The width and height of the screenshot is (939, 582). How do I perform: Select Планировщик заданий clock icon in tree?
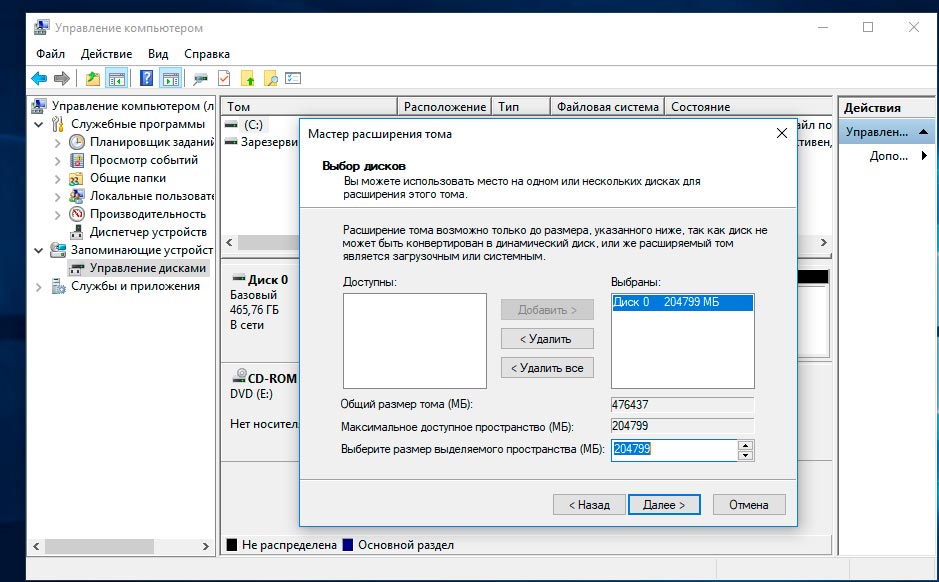(77, 142)
